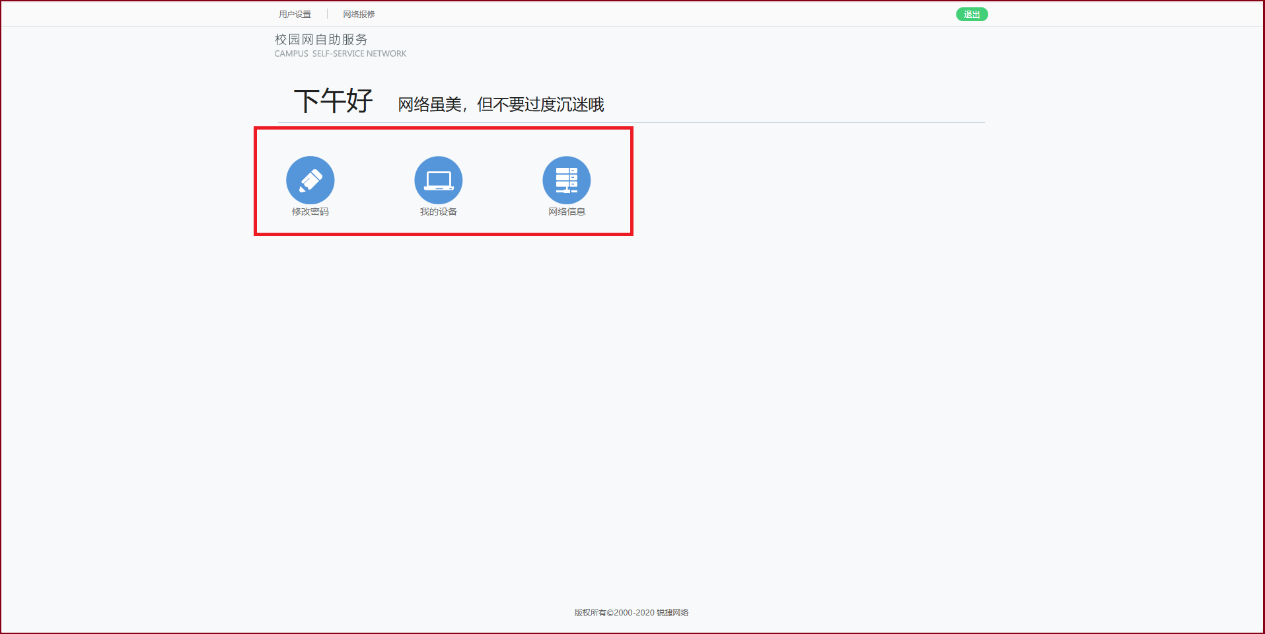Click the 2000-2020 year range in footer
Viewport: 1265px width, 634px height.
634,612
